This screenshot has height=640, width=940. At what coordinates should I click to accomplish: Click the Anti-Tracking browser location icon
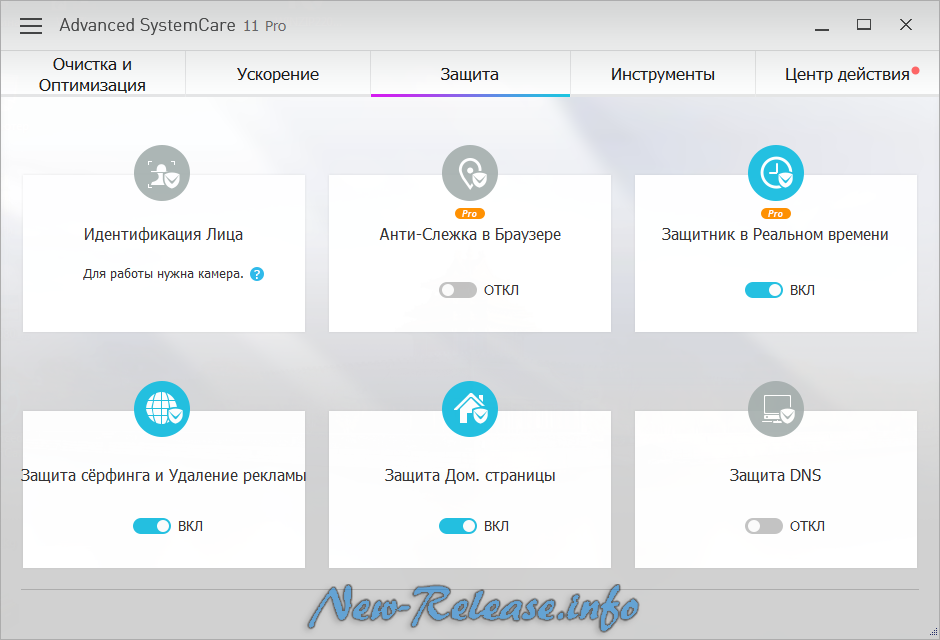[470, 173]
